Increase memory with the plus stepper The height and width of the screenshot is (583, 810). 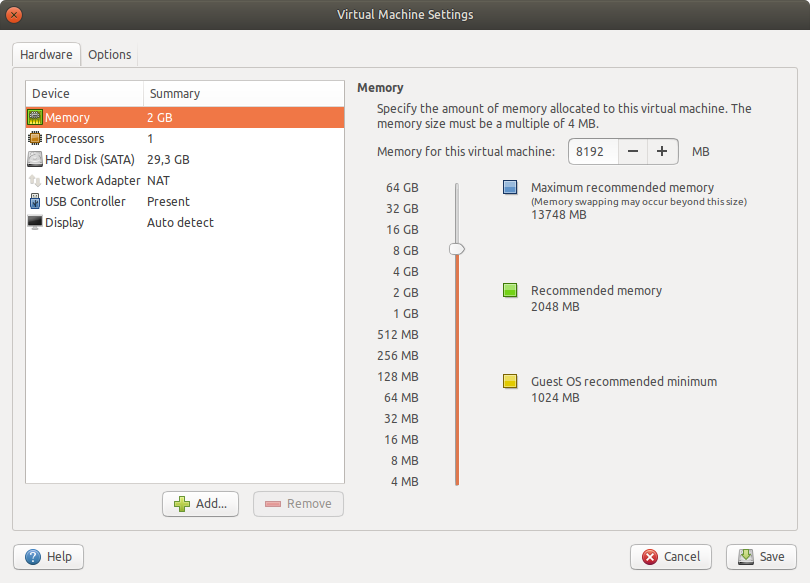click(x=662, y=151)
